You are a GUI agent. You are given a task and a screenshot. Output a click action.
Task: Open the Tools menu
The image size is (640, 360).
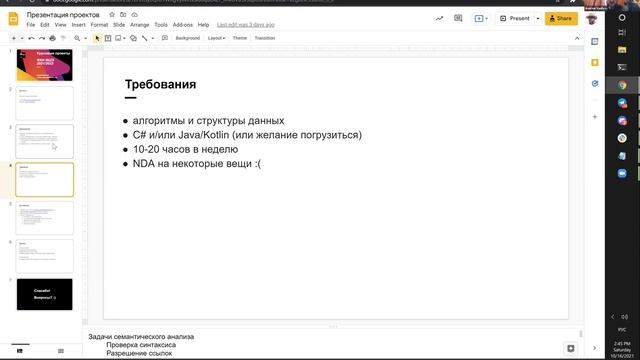161,25
